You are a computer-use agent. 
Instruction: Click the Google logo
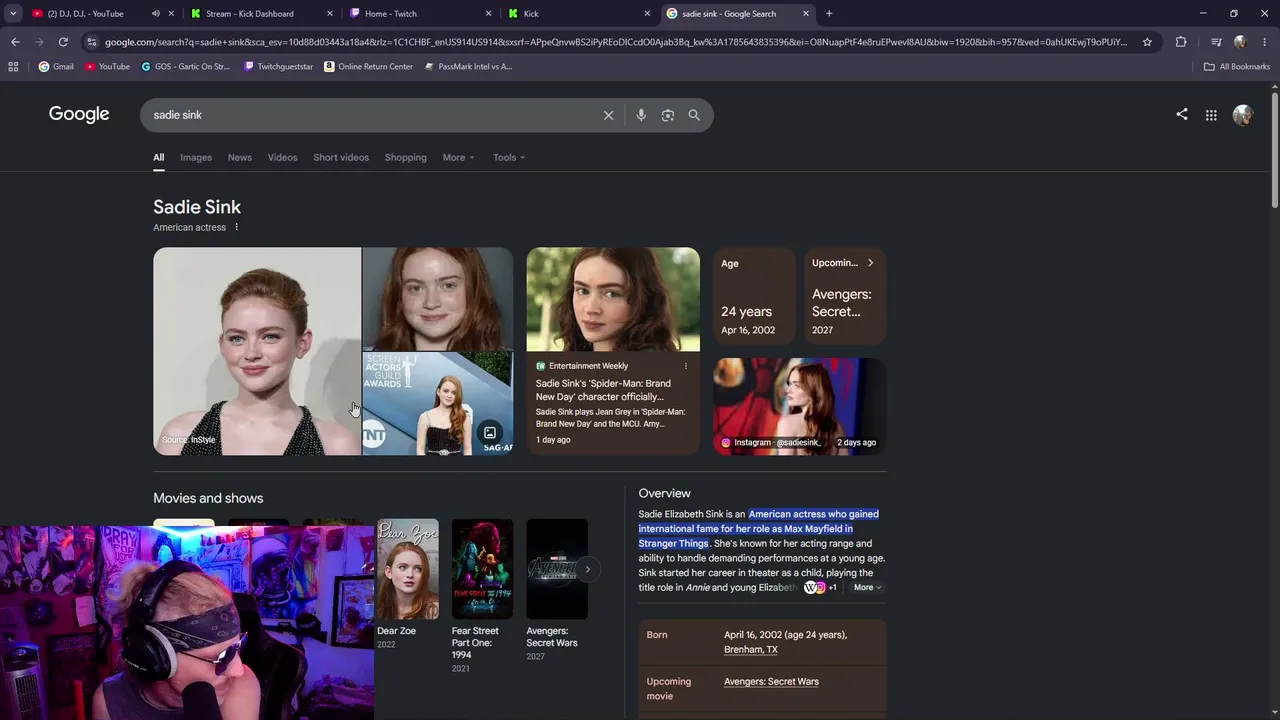(79, 114)
